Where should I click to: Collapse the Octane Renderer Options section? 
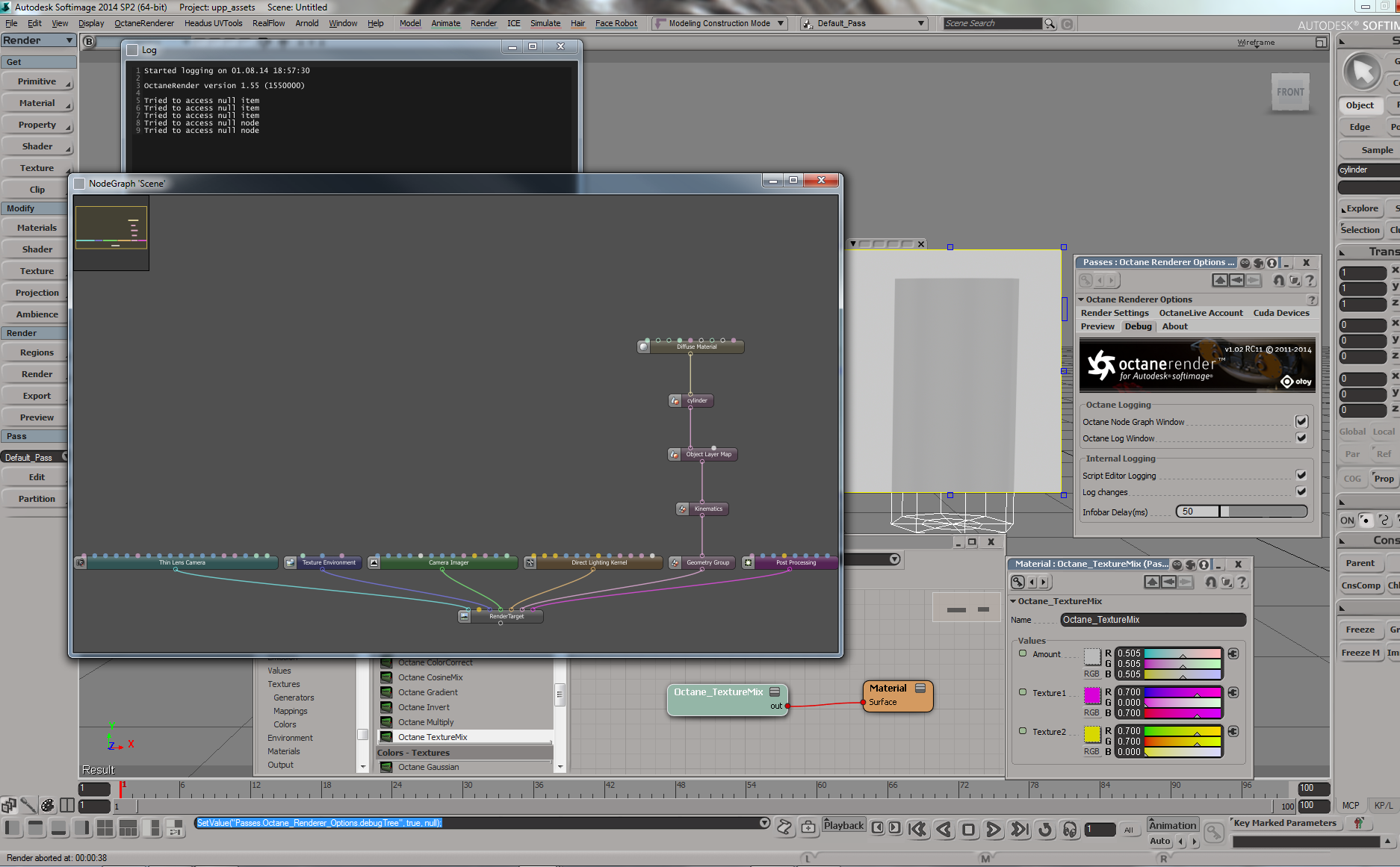tap(1081, 299)
